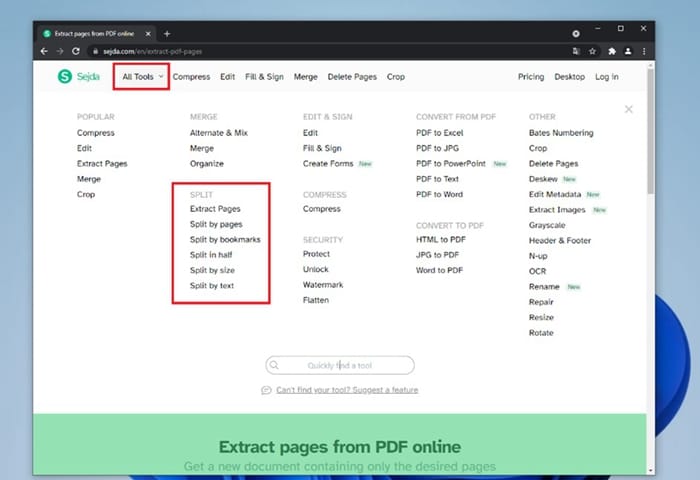700x480 pixels.
Task: Open the N-up tool
Action: pos(538,256)
